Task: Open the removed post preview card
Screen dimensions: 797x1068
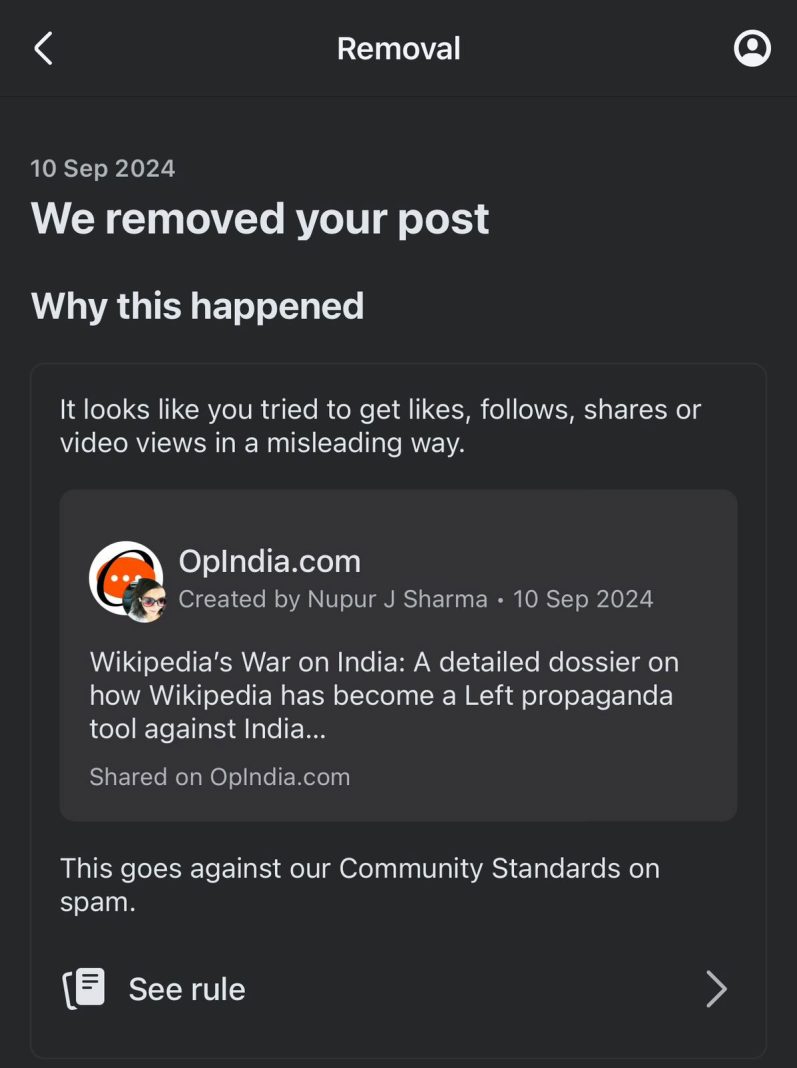Action: (x=398, y=655)
